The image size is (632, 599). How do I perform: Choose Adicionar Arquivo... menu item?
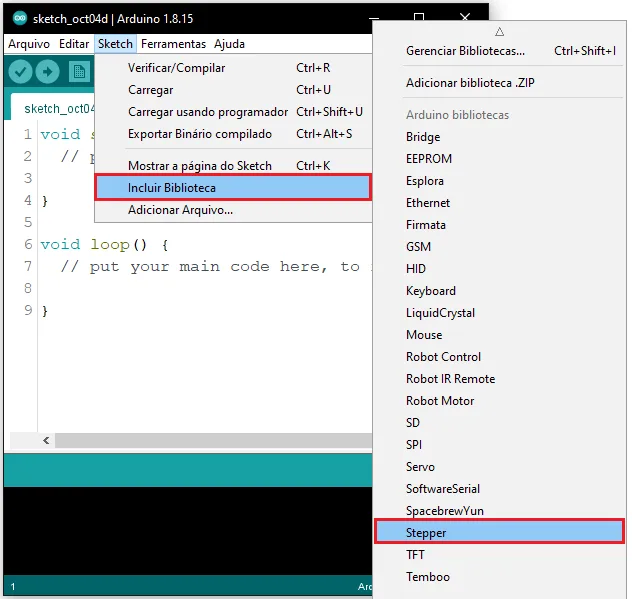pos(233,210)
